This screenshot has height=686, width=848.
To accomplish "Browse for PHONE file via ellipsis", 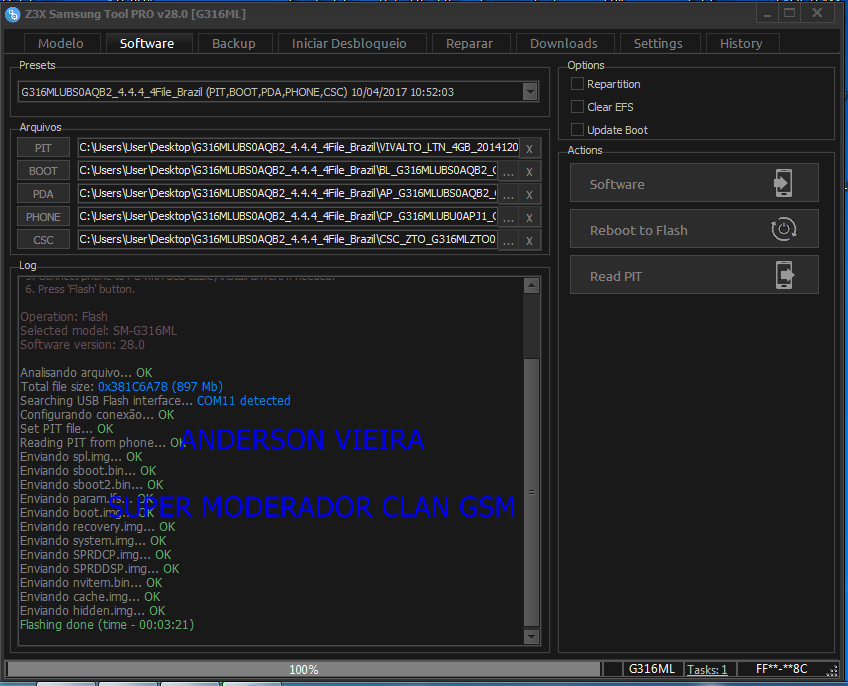I will point(508,217).
